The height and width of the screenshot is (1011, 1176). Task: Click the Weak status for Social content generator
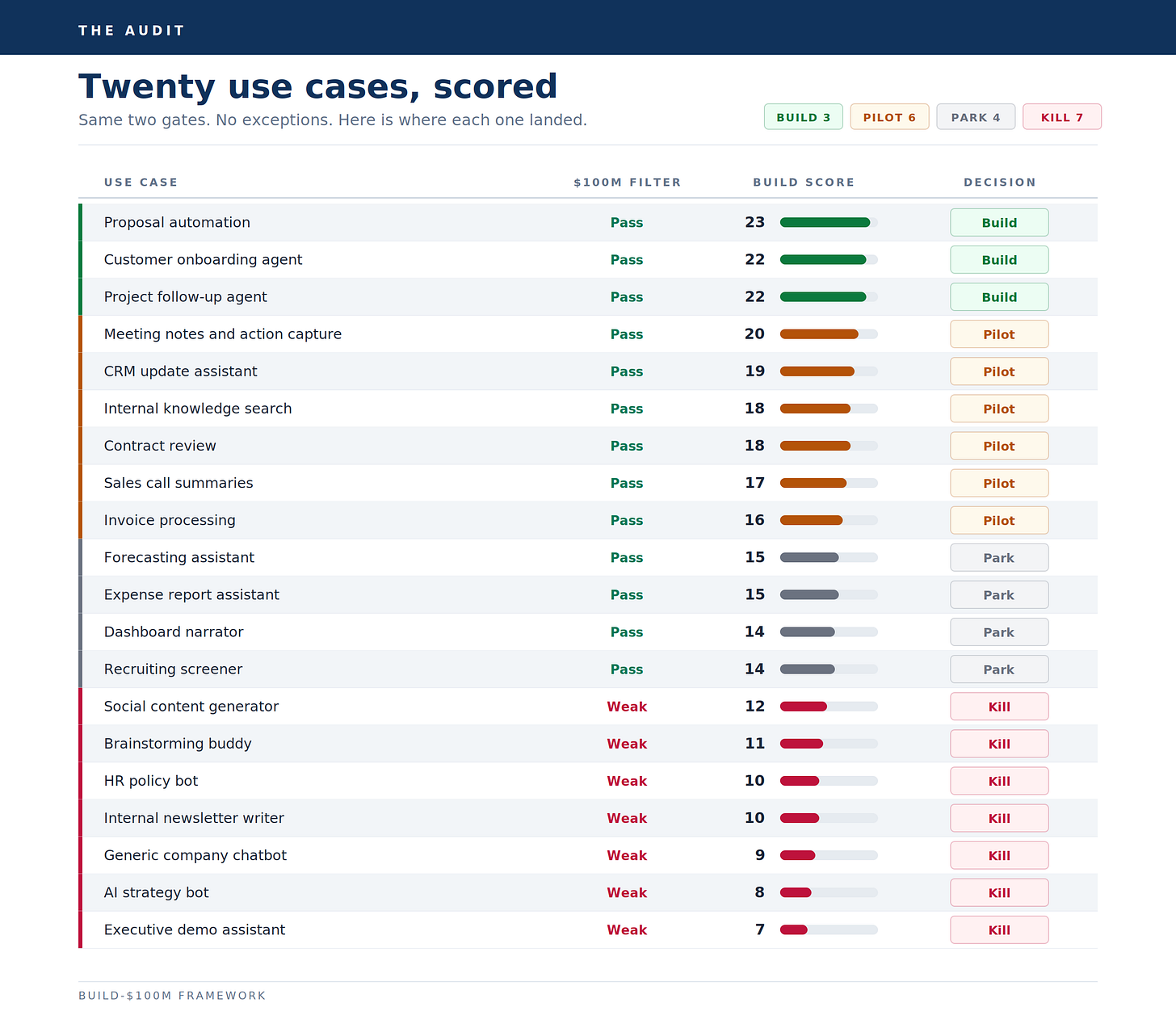coord(627,707)
